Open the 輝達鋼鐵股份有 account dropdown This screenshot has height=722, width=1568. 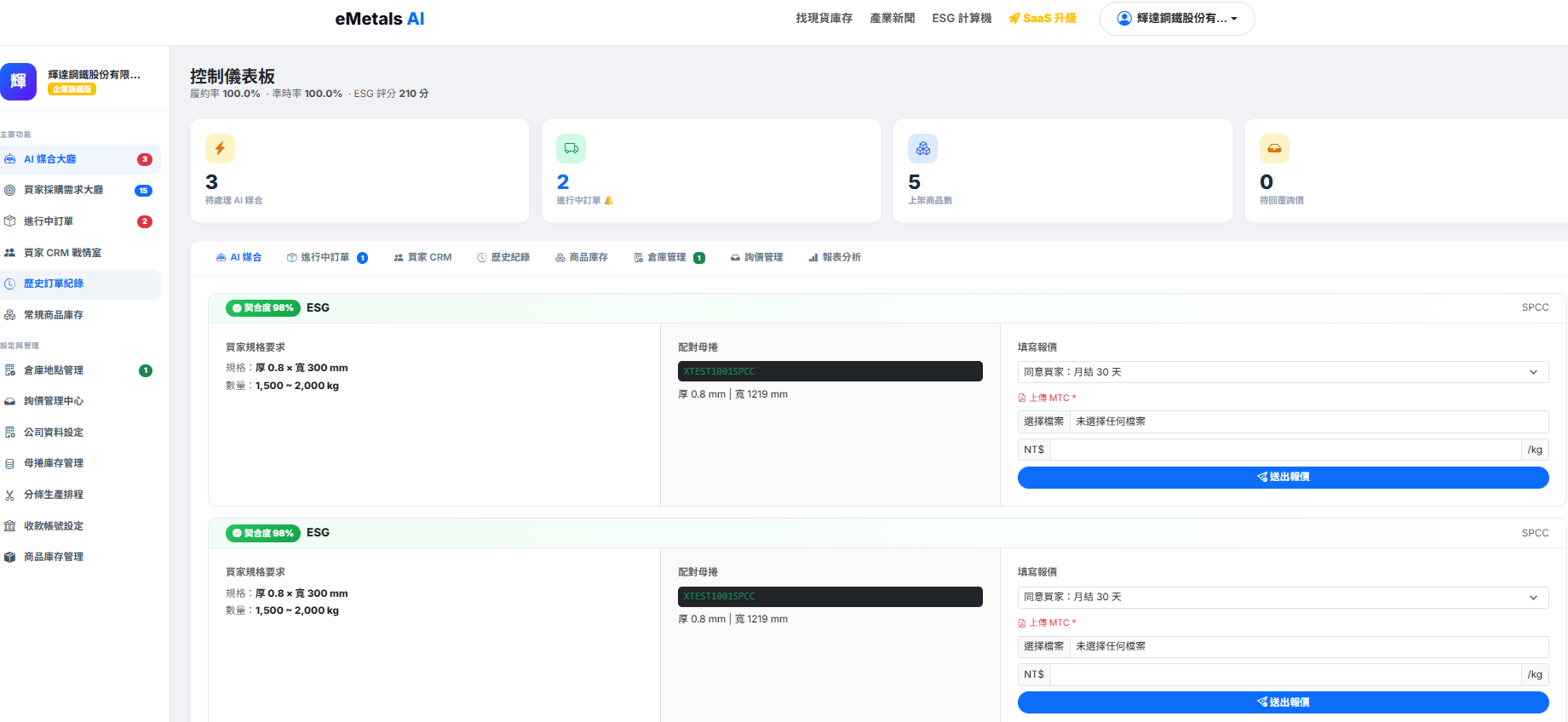1177,19
